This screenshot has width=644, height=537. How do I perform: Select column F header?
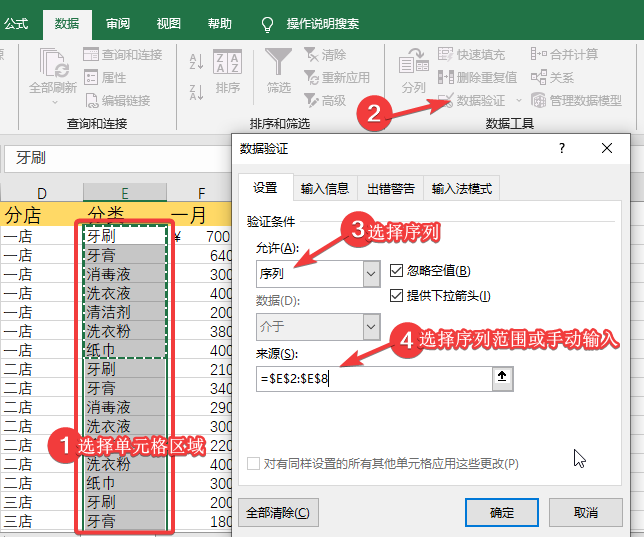pyautogui.click(x=201, y=193)
